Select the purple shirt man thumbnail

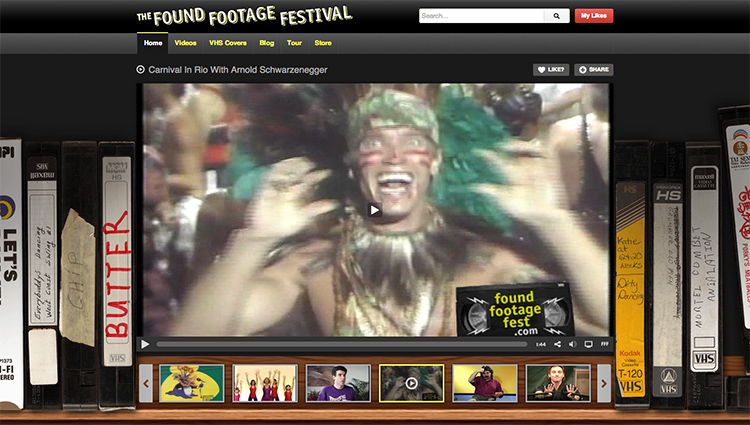pyautogui.click(x=338, y=383)
